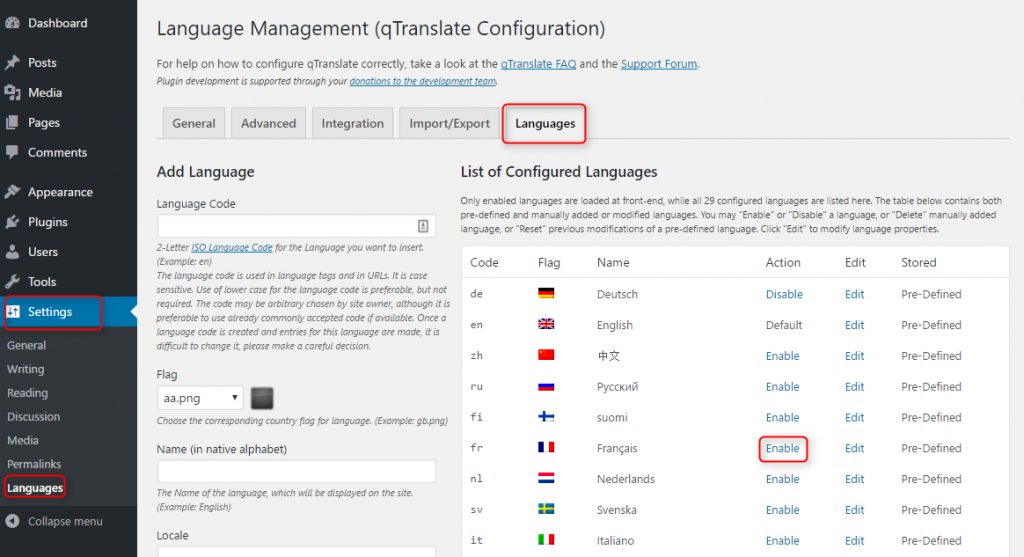Screen dimensions: 1024x557
Task: Click the Chinese flag icon
Action: click(x=546, y=355)
